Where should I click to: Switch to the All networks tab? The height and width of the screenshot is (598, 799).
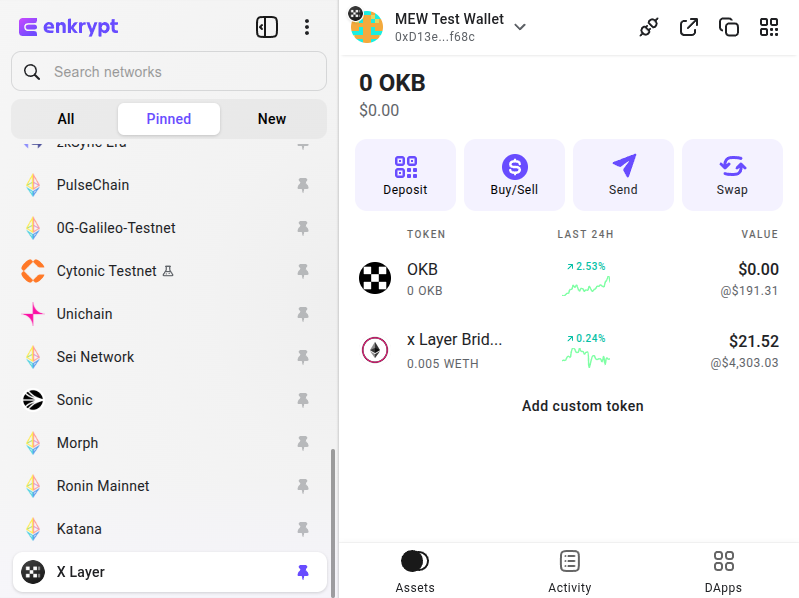pyautogui.click(x=66, y=119)
